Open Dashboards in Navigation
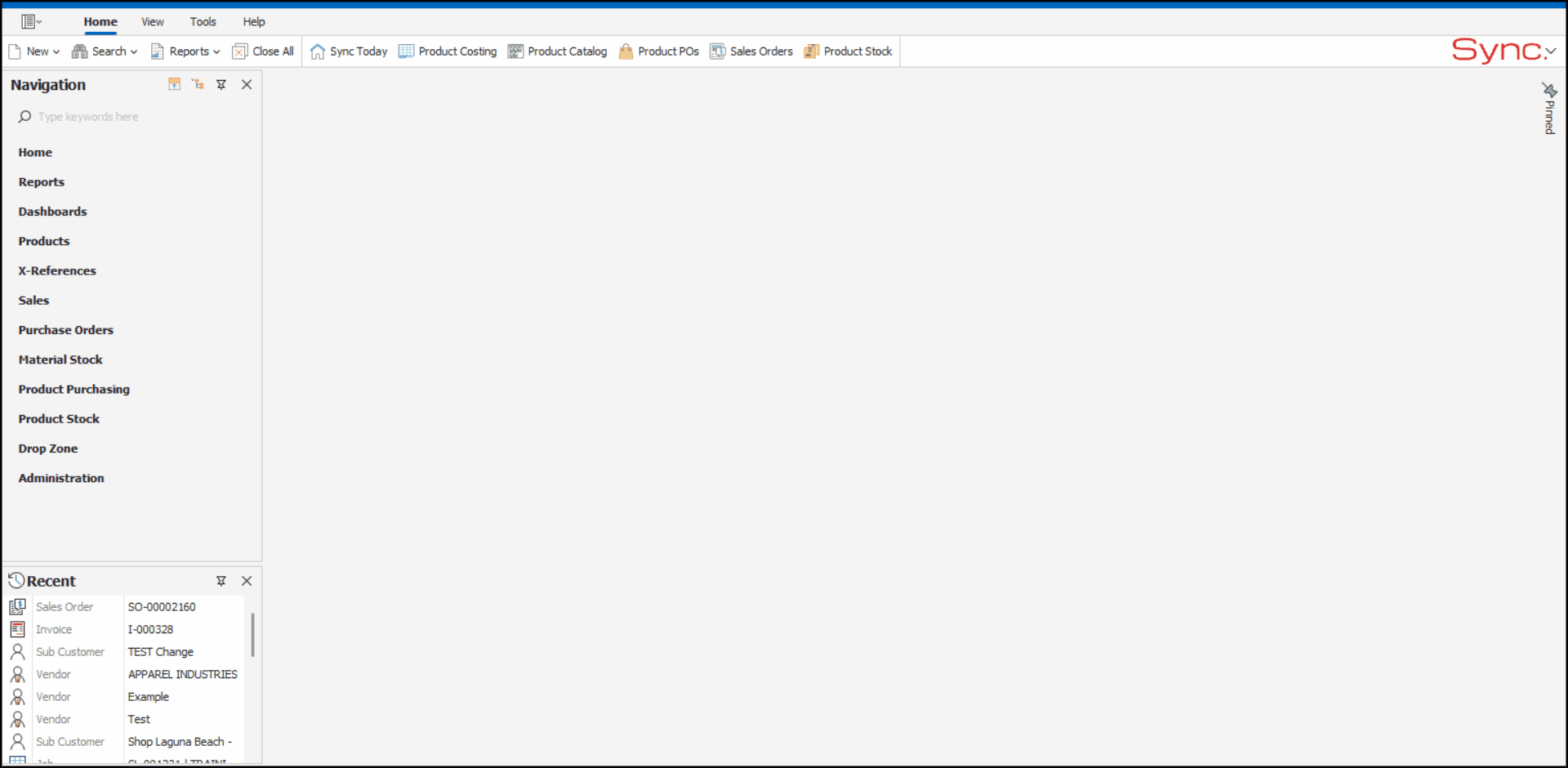 coord(52,212)
